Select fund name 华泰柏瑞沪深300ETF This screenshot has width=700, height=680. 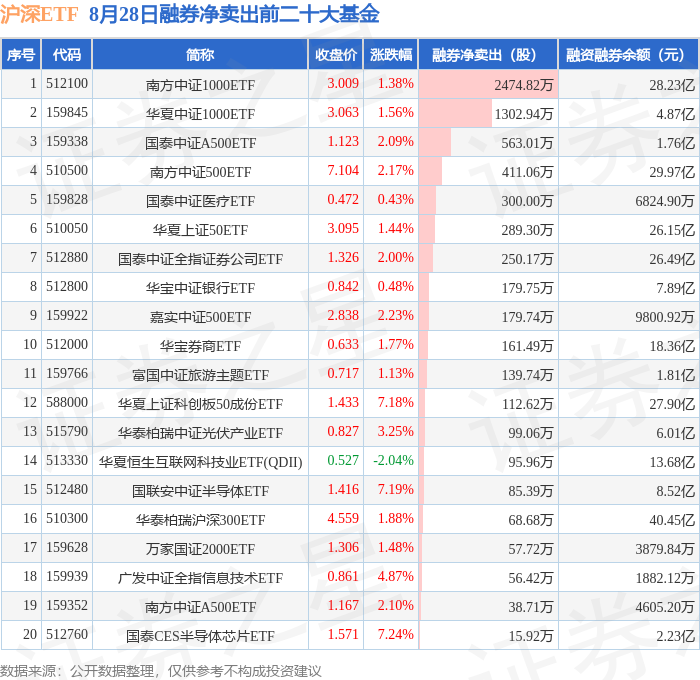click(x=200, y=520)
